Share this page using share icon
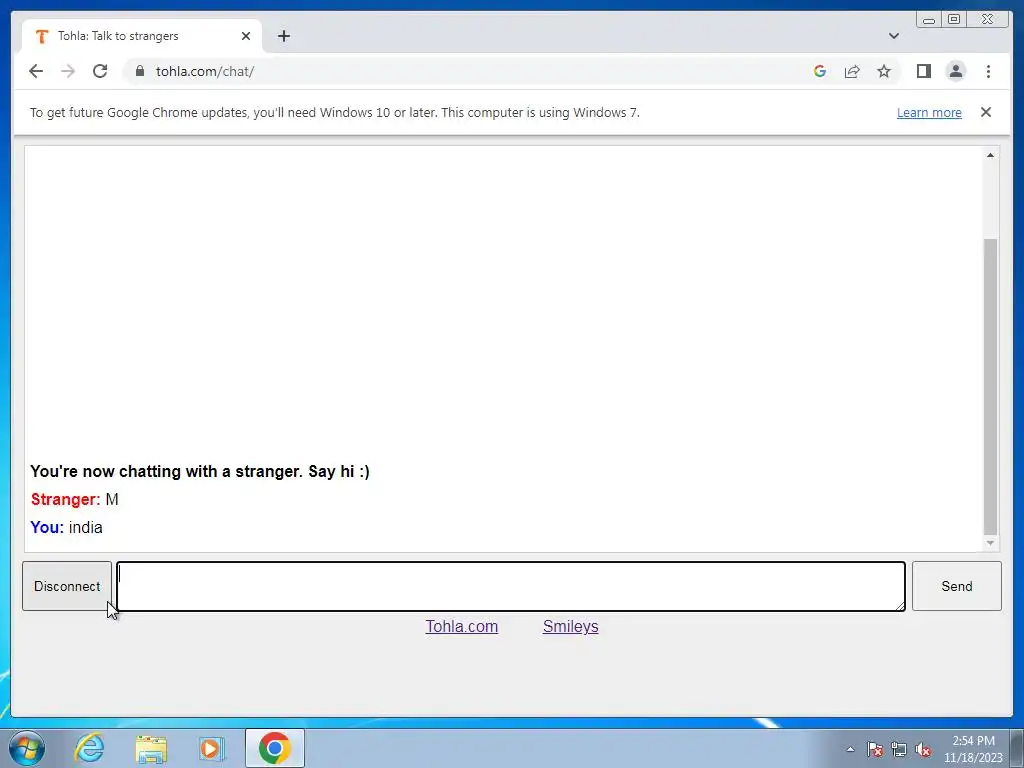 (852, 71)
